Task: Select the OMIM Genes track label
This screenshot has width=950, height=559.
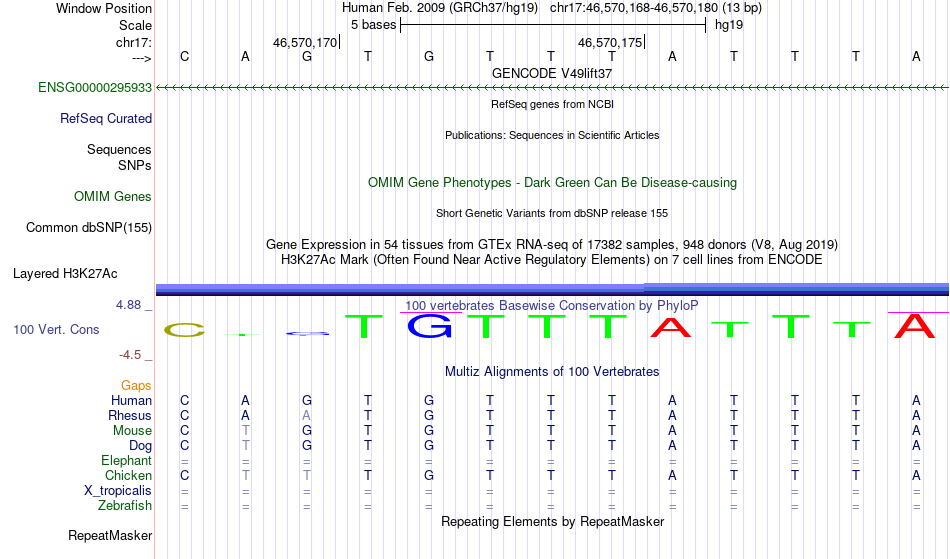Action: 113,197
